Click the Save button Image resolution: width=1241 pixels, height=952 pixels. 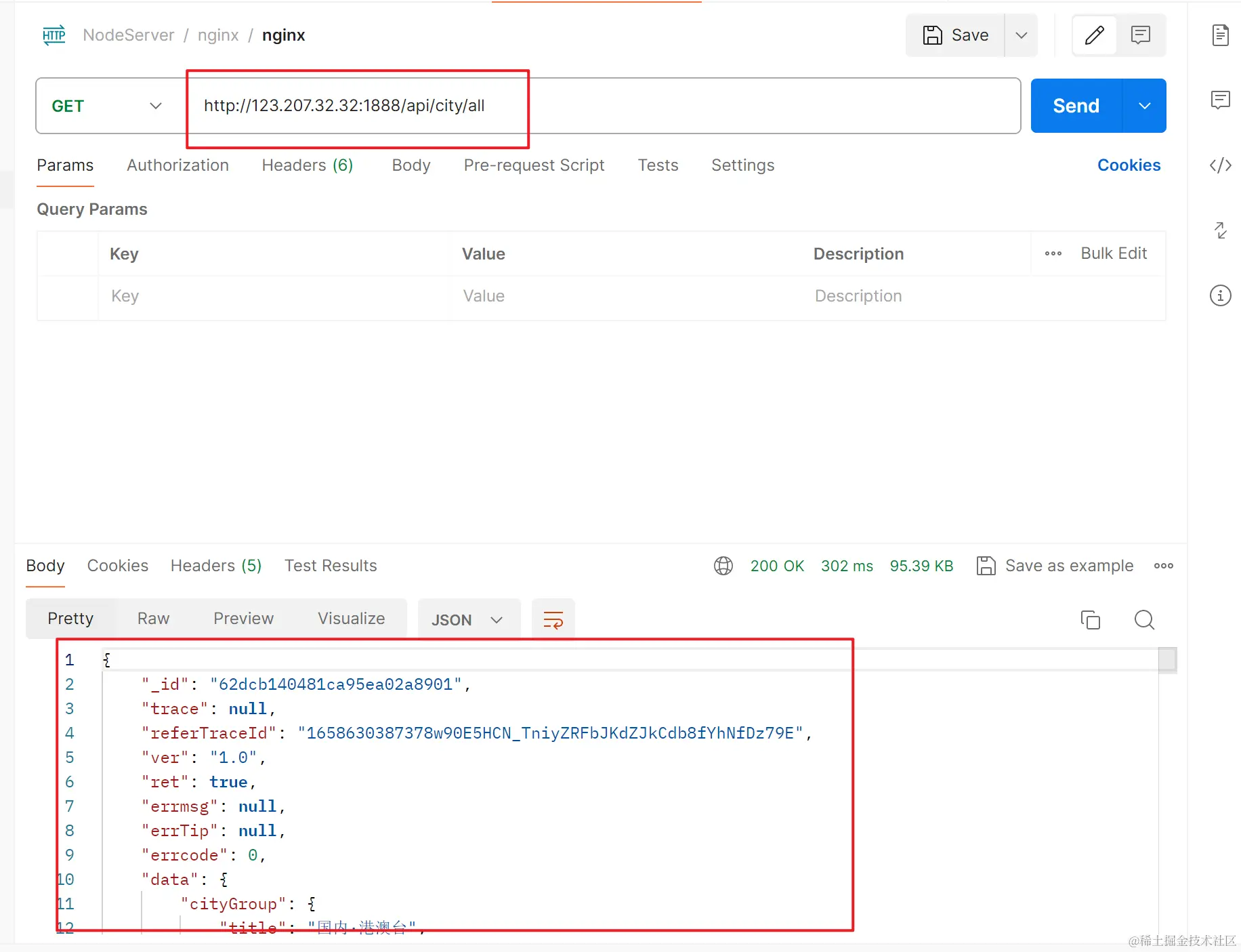pyautogui.click(x=955, y=35)
